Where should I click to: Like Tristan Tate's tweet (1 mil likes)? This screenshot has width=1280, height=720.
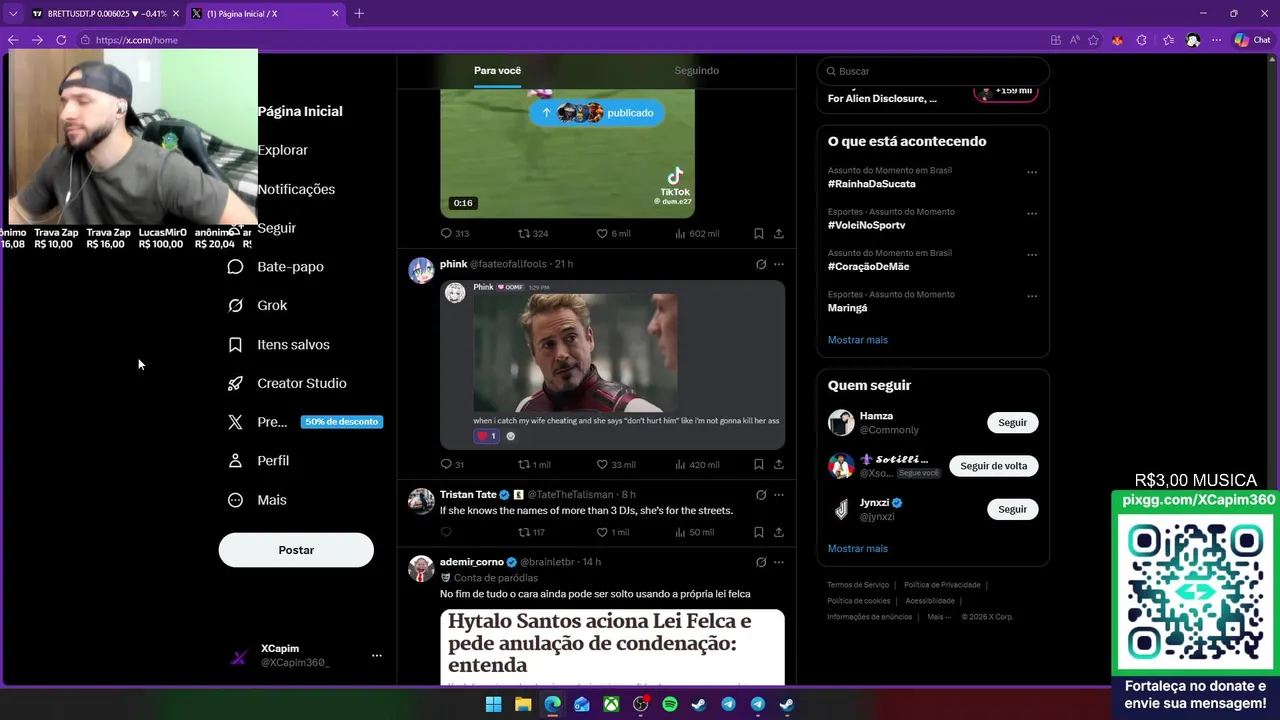612,532
